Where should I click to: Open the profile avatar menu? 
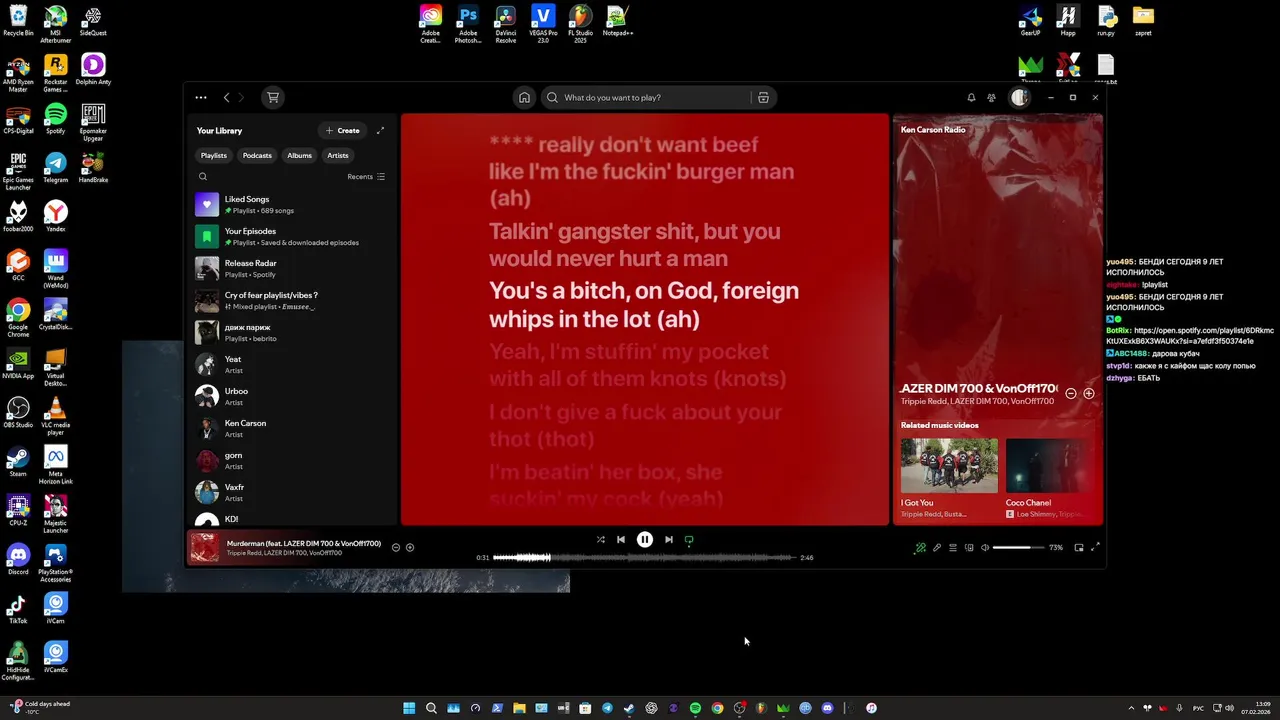coord(1019,98)
